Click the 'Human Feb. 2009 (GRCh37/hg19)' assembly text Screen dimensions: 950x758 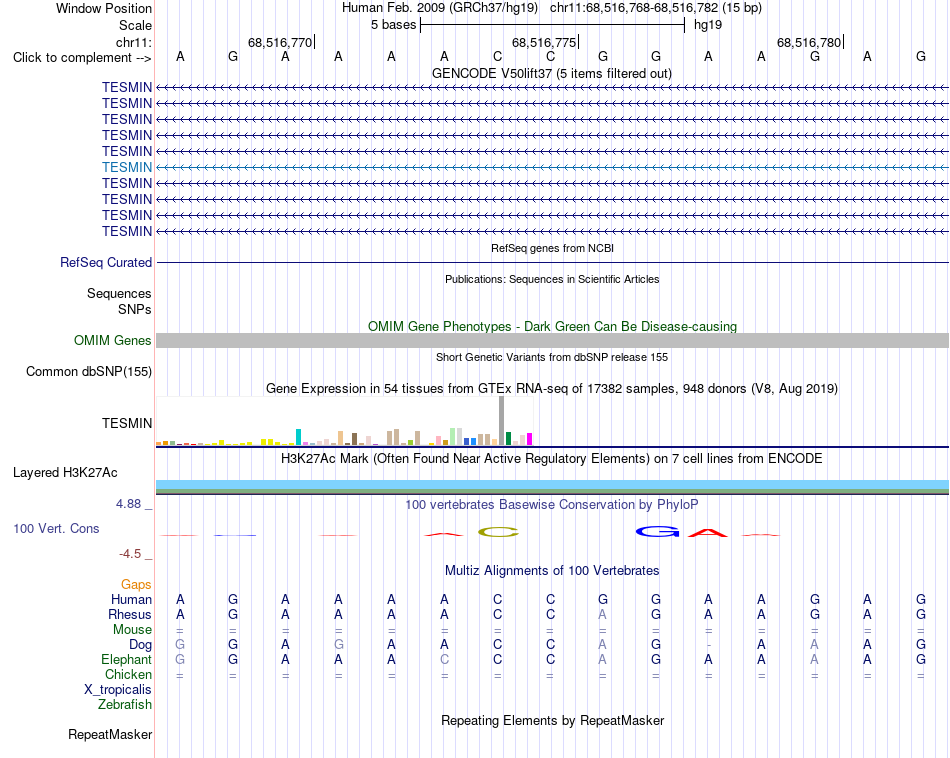[x=440, y=8]
